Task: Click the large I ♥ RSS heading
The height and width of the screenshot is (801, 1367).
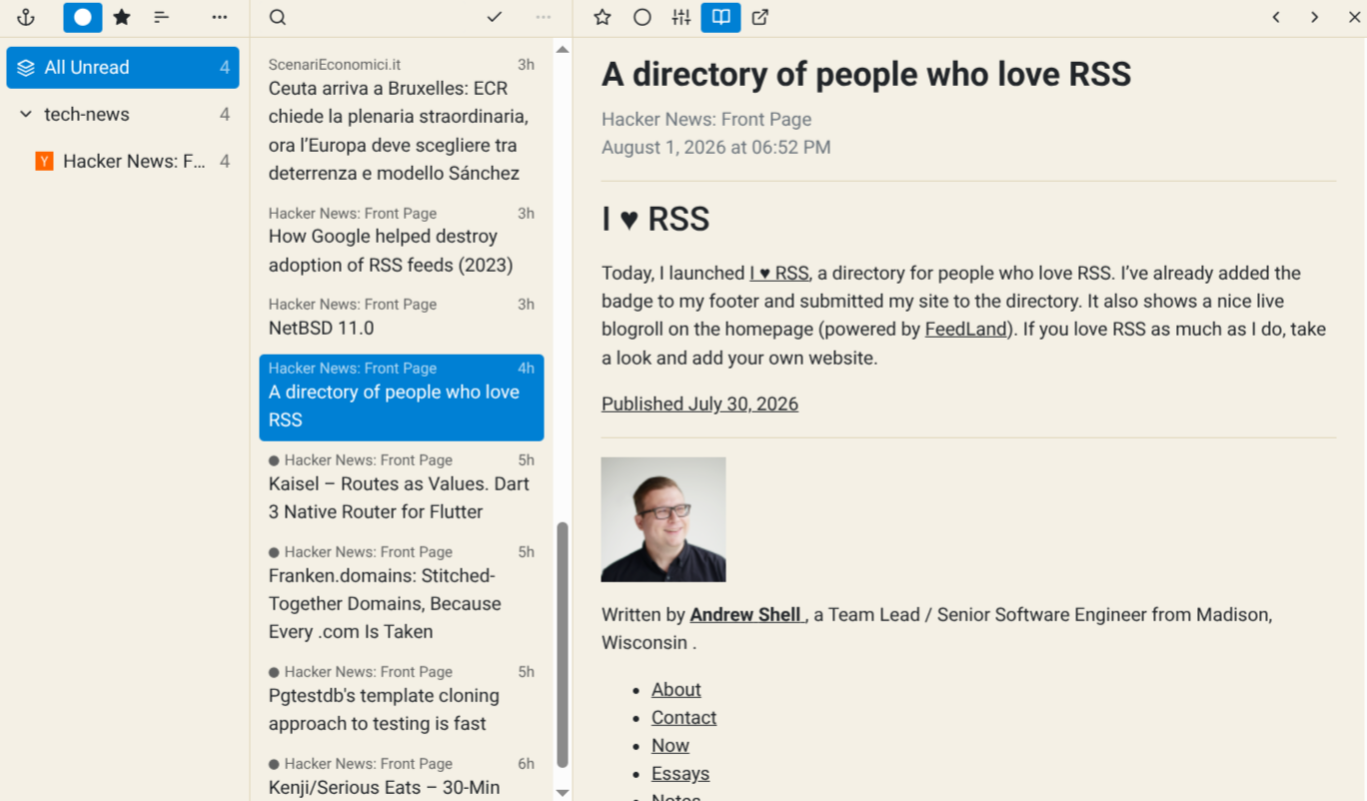Action: [x=655, y=219]
